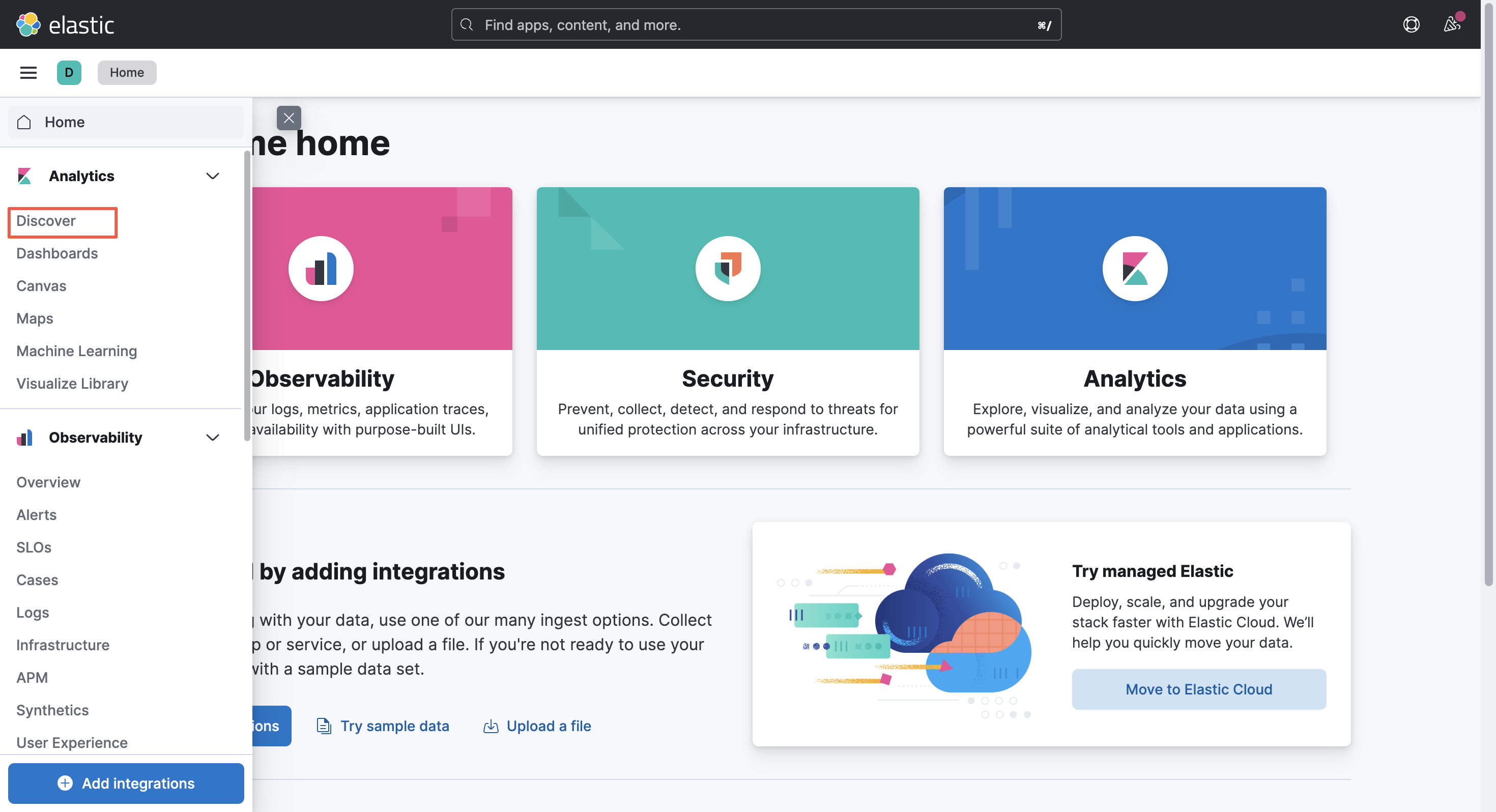The height and width of the screenshot is (812, 1496).
Task: Open User Experience in the sidebar
Action: pyautogui.click(x=72, y=742)
